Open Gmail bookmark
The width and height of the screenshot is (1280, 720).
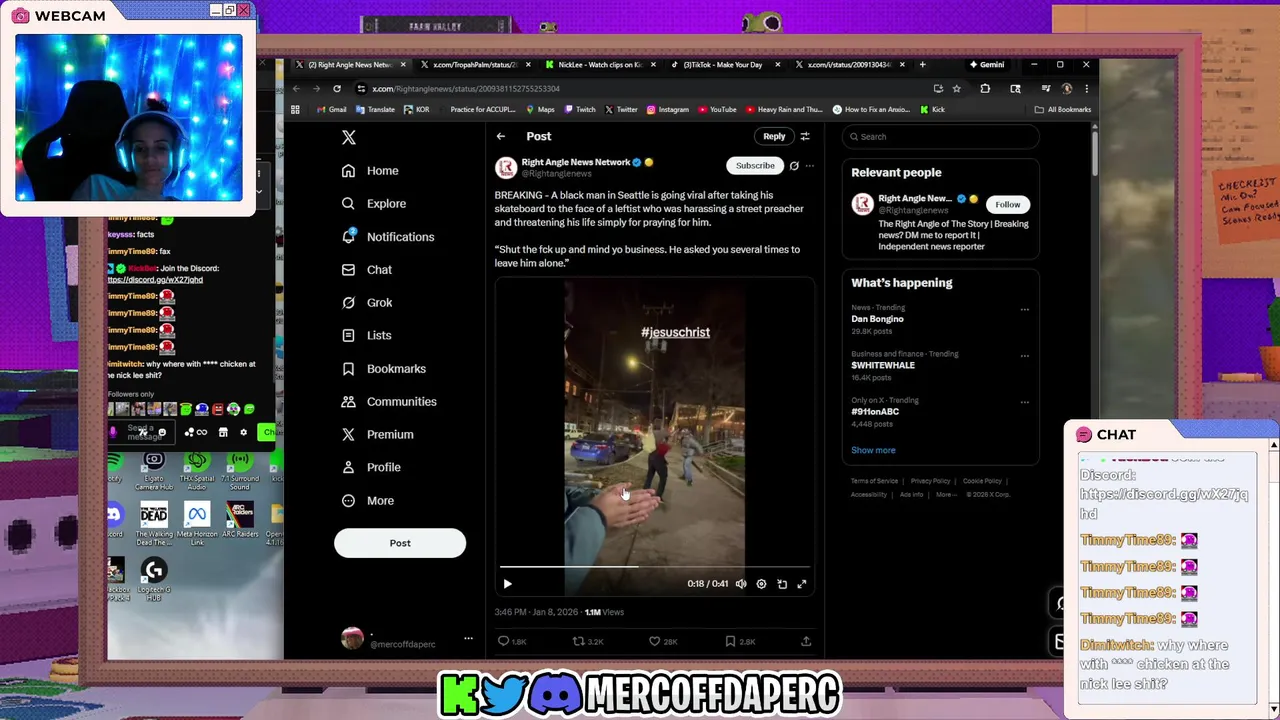(x=331, y=110)
